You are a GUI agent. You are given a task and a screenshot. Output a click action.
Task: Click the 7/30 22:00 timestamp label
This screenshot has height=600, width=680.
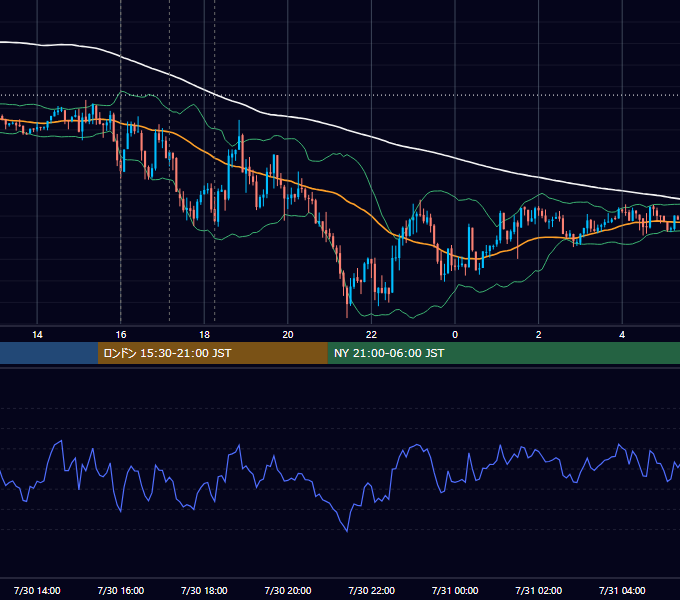372,590
